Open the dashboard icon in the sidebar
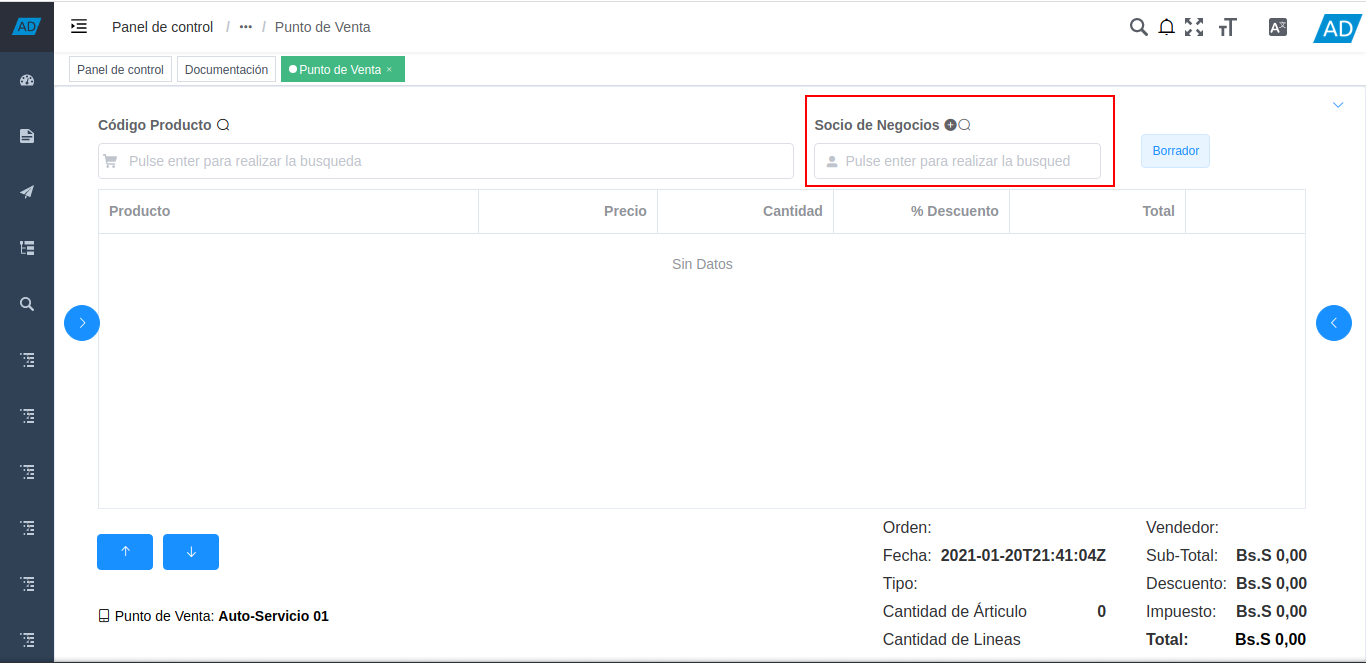The width and height of the screenshot is (1366, 663). pyautogui.click(x=27, y=81)
